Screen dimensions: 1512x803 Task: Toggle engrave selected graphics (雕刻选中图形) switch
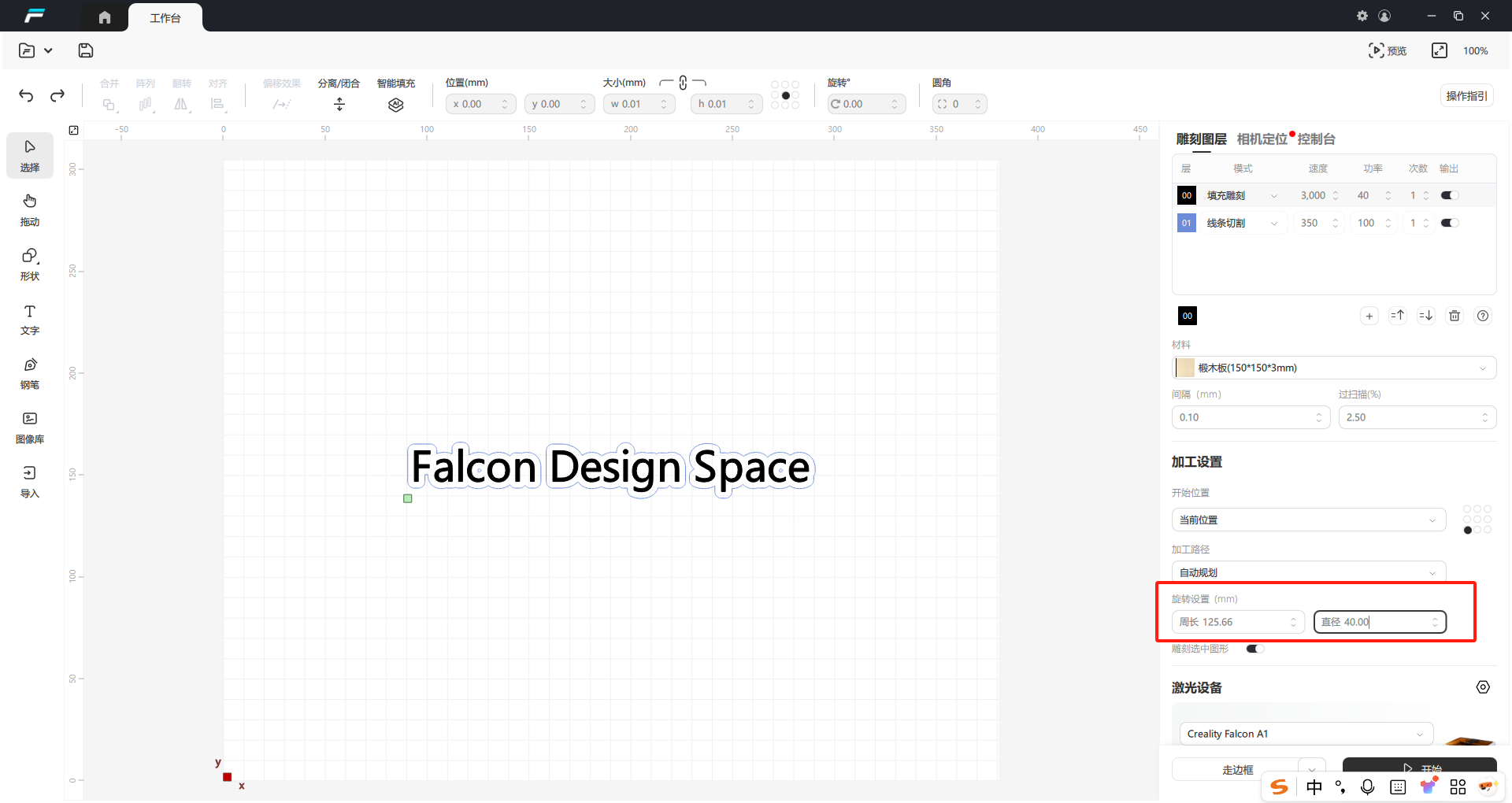[x=1255, y=649]
